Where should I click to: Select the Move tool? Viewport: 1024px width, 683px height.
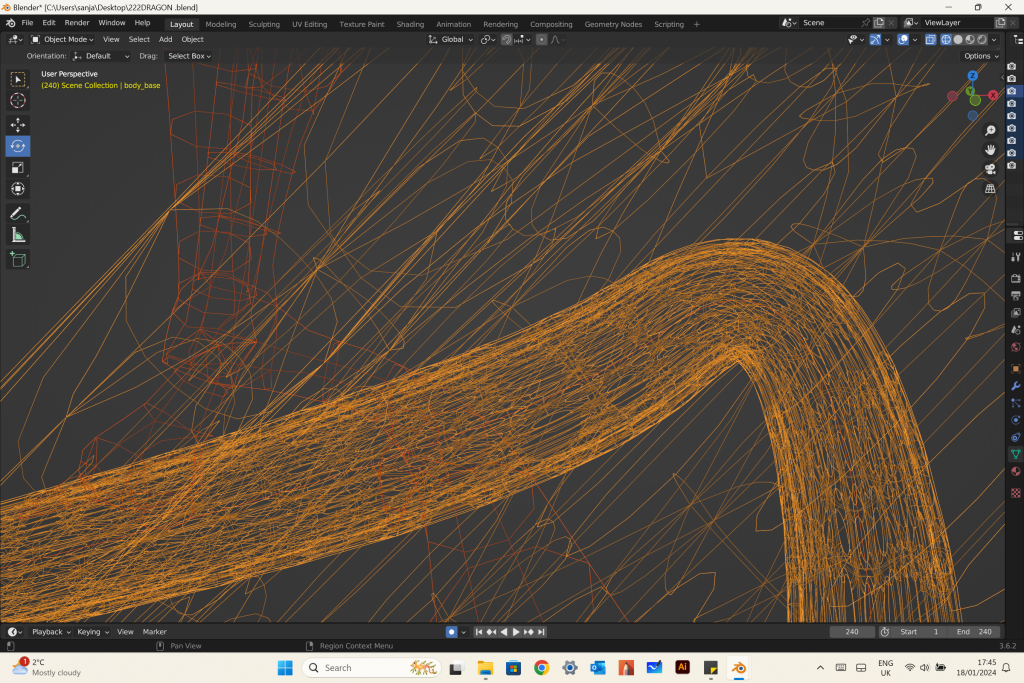click(18, 125)
